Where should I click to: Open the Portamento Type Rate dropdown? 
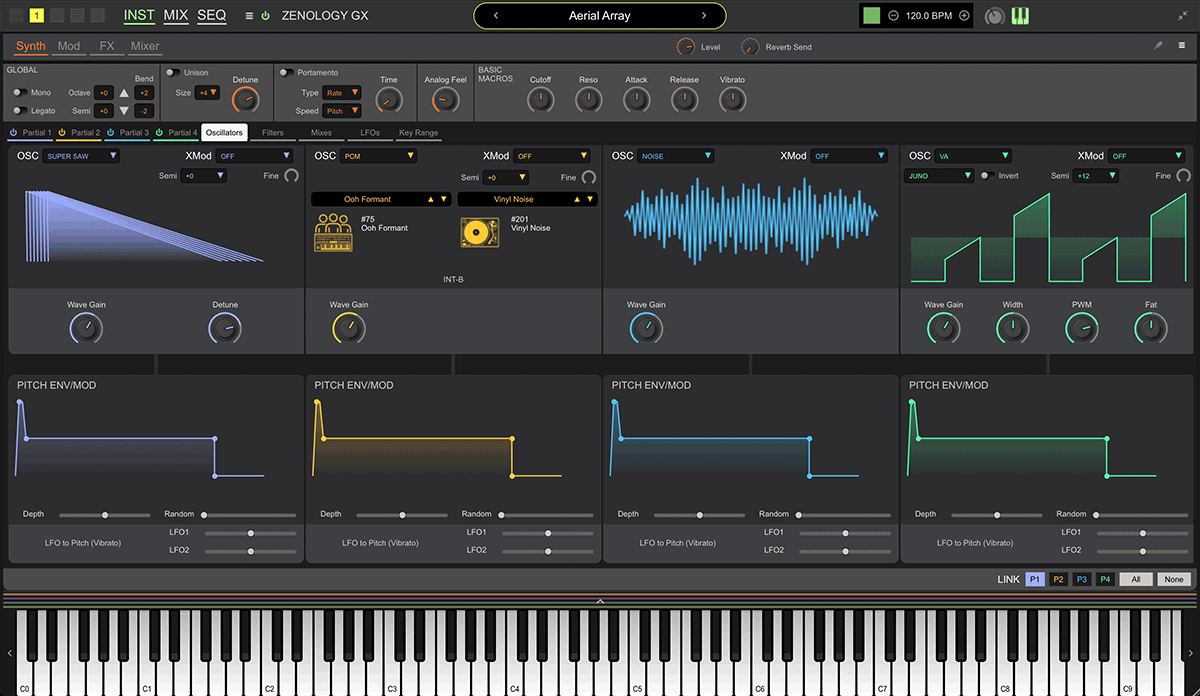point(341,93)
